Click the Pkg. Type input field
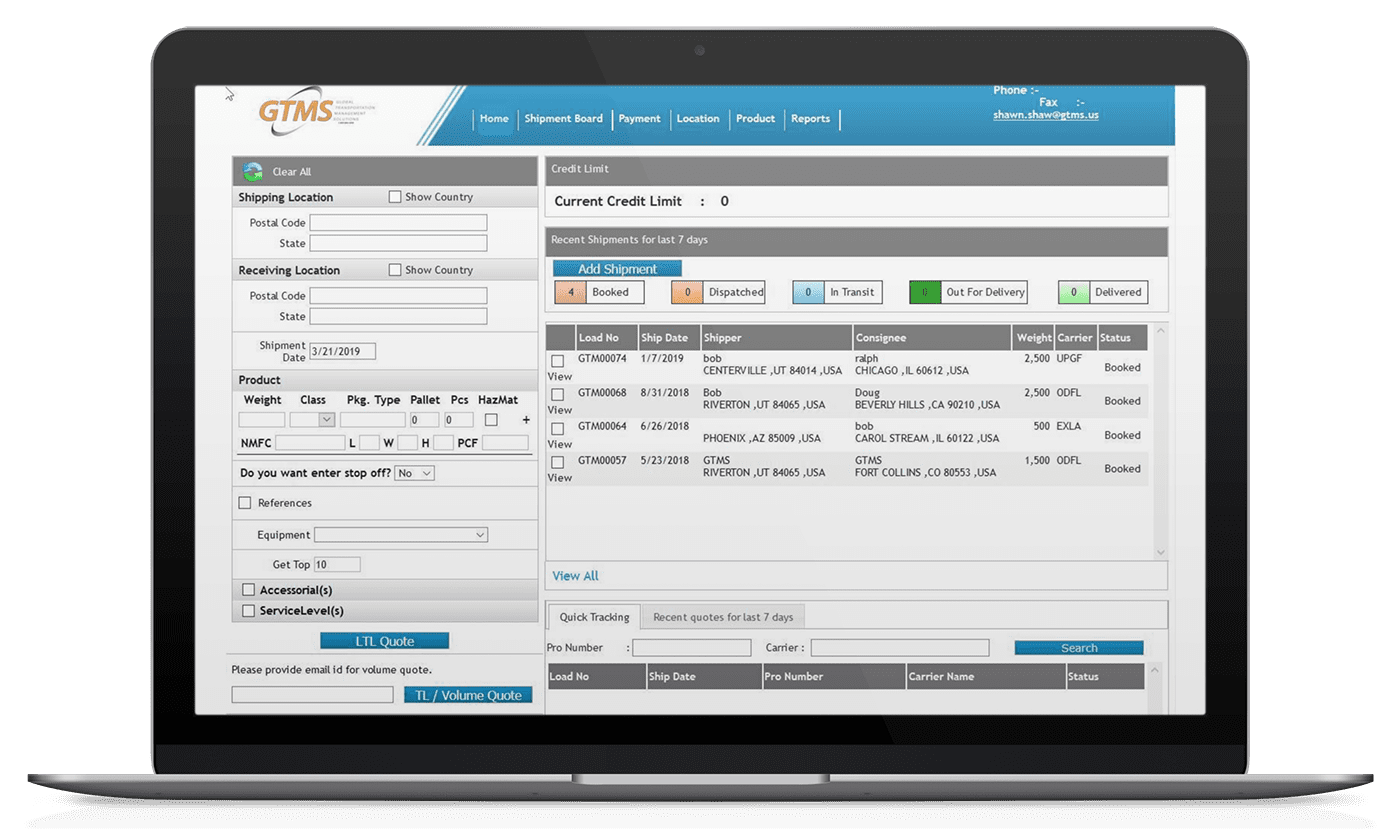The width and height of the screenshot is (1400, 830). click(x=372, y=420)
